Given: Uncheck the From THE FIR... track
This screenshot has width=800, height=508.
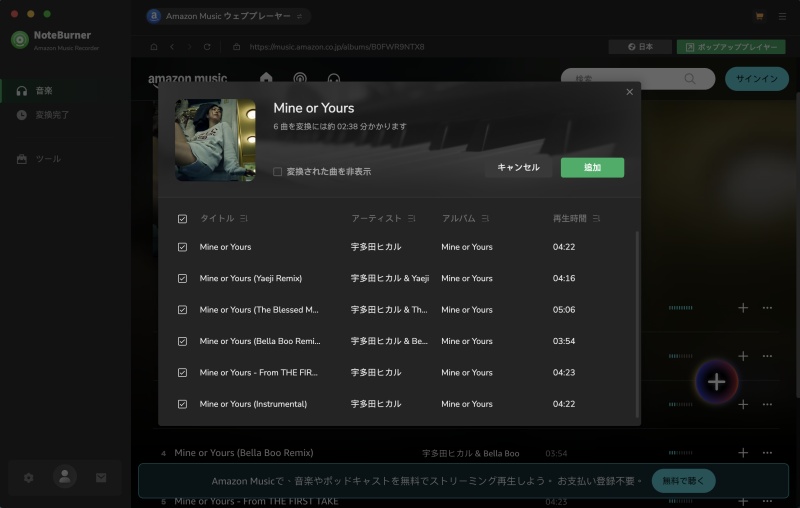Looking at the screenshot, I should point(182,372).
